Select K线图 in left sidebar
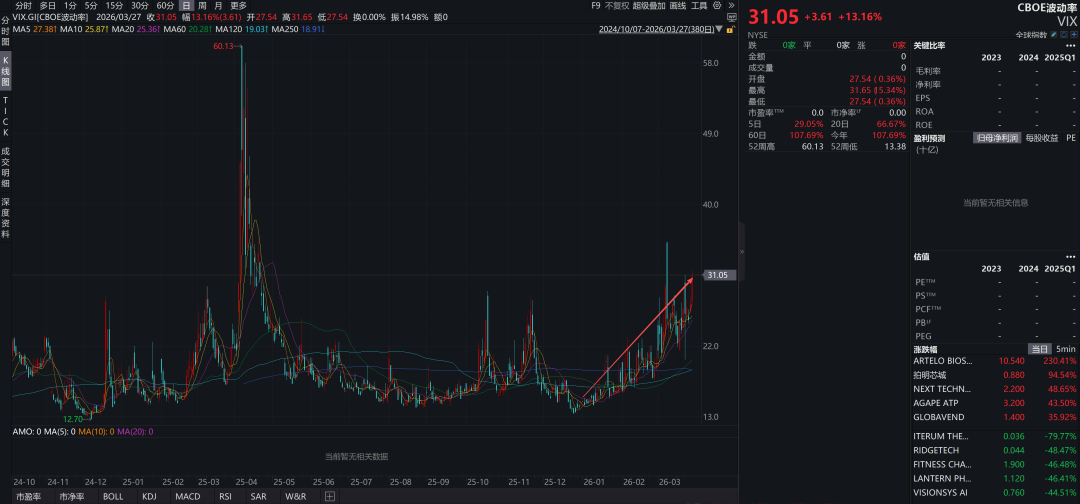The height and width of the screenshot is (504, 1080). coord(6,71)
